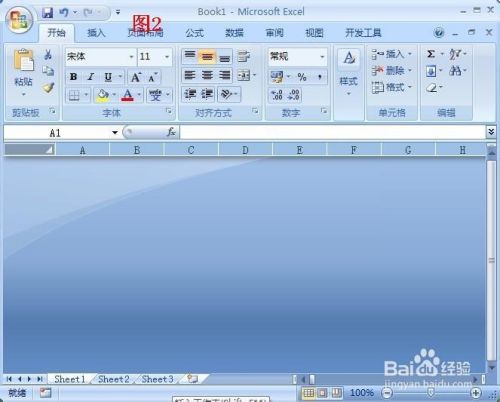Open 样式 (Styles) gallery
The height and width of the screenshot is (402, 500).
click(349, 72)
